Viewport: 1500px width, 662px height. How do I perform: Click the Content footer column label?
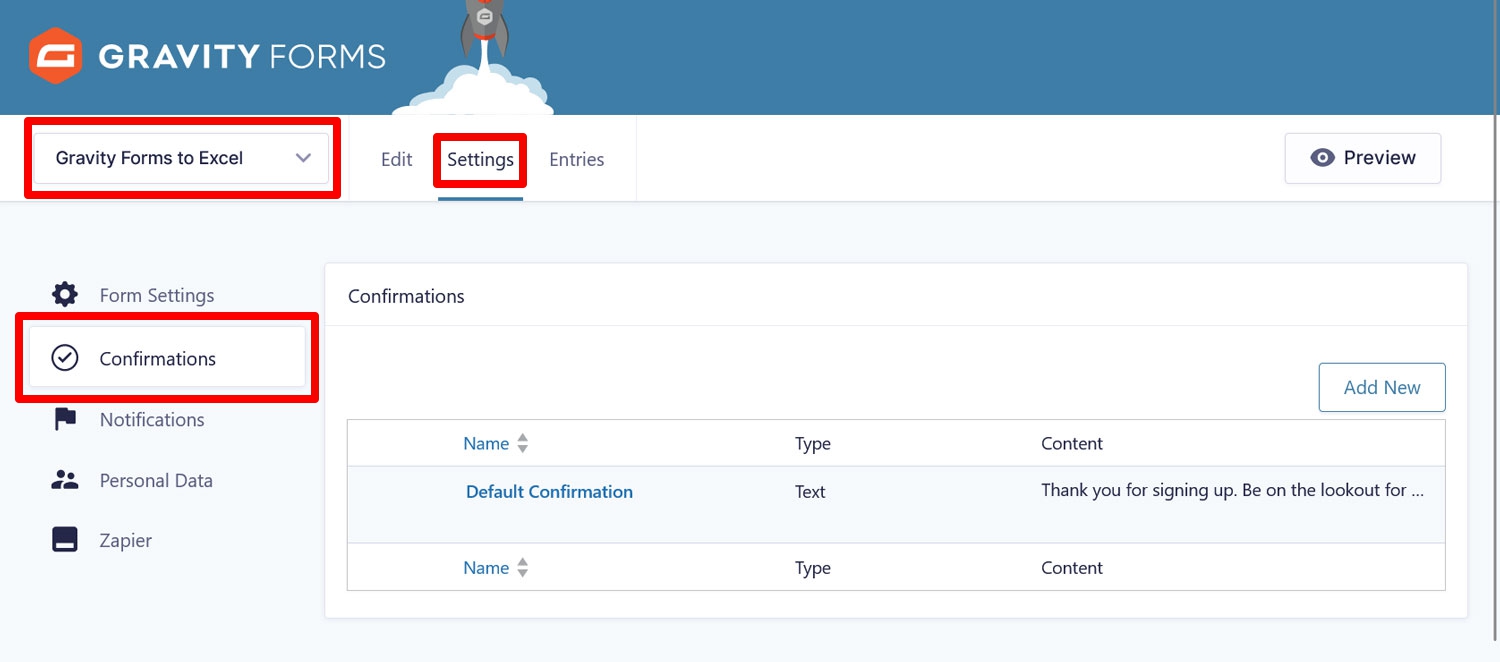tap(1072, 567)
